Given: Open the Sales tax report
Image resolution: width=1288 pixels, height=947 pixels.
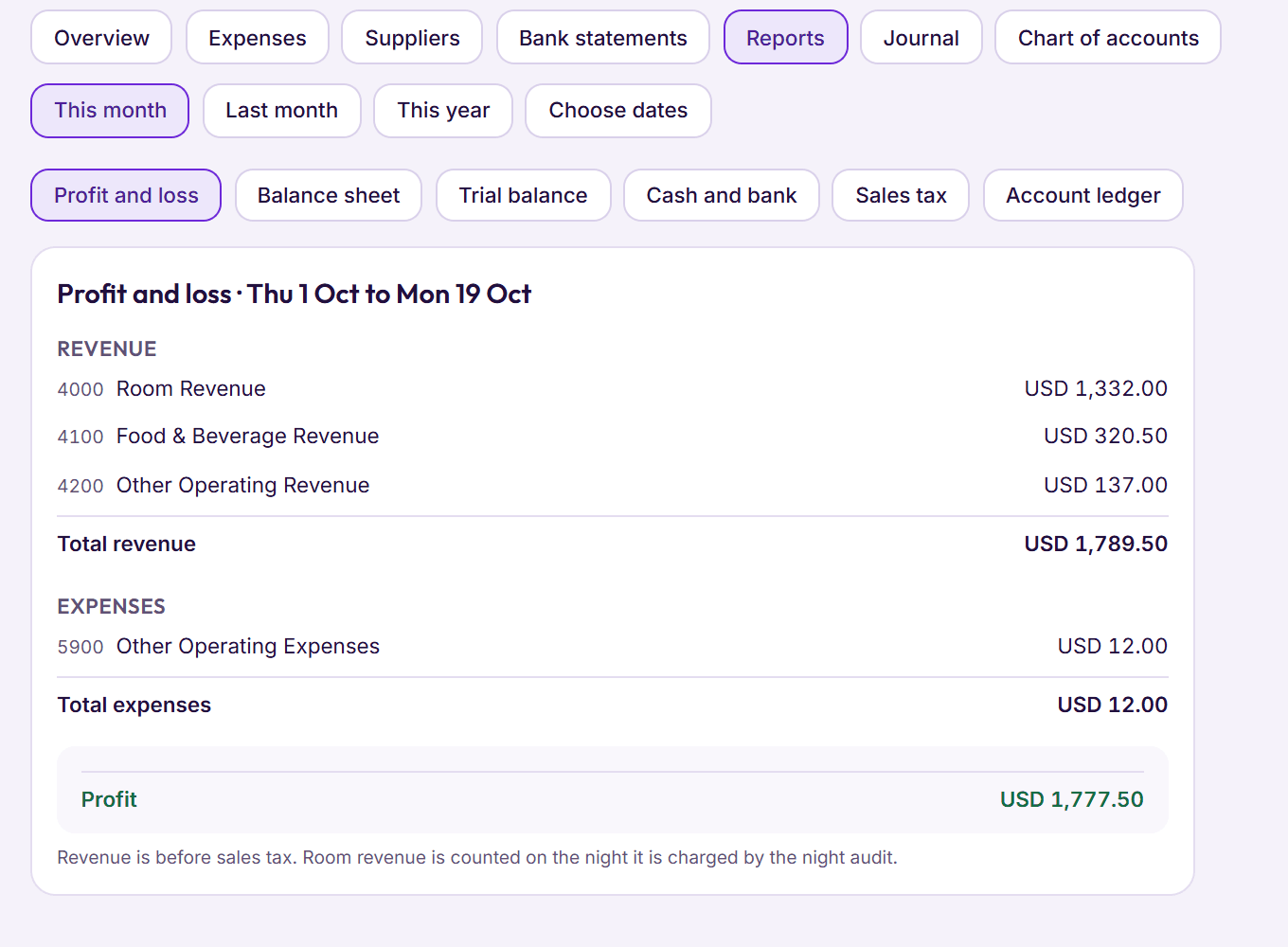Looking at the screenshot, I should coord(901,195).
